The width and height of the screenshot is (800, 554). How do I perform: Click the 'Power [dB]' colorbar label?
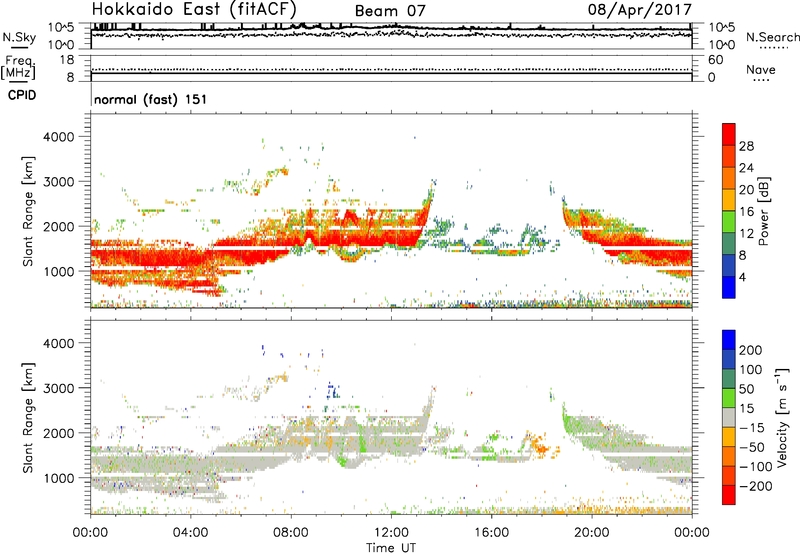pyautogui.click(x=764, y=211)
